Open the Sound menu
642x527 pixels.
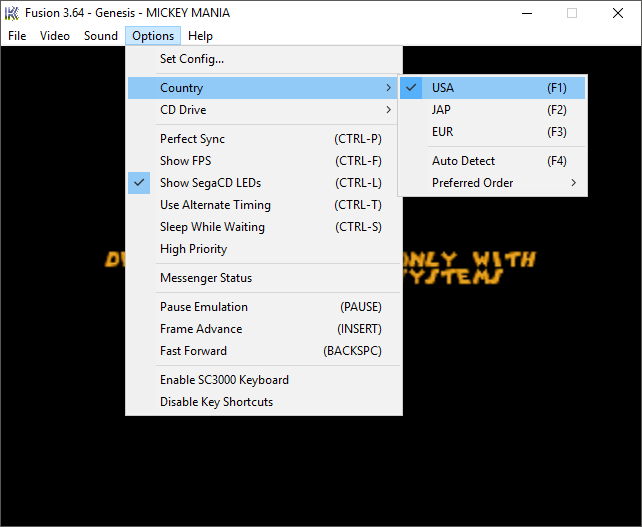coord(100,36)
